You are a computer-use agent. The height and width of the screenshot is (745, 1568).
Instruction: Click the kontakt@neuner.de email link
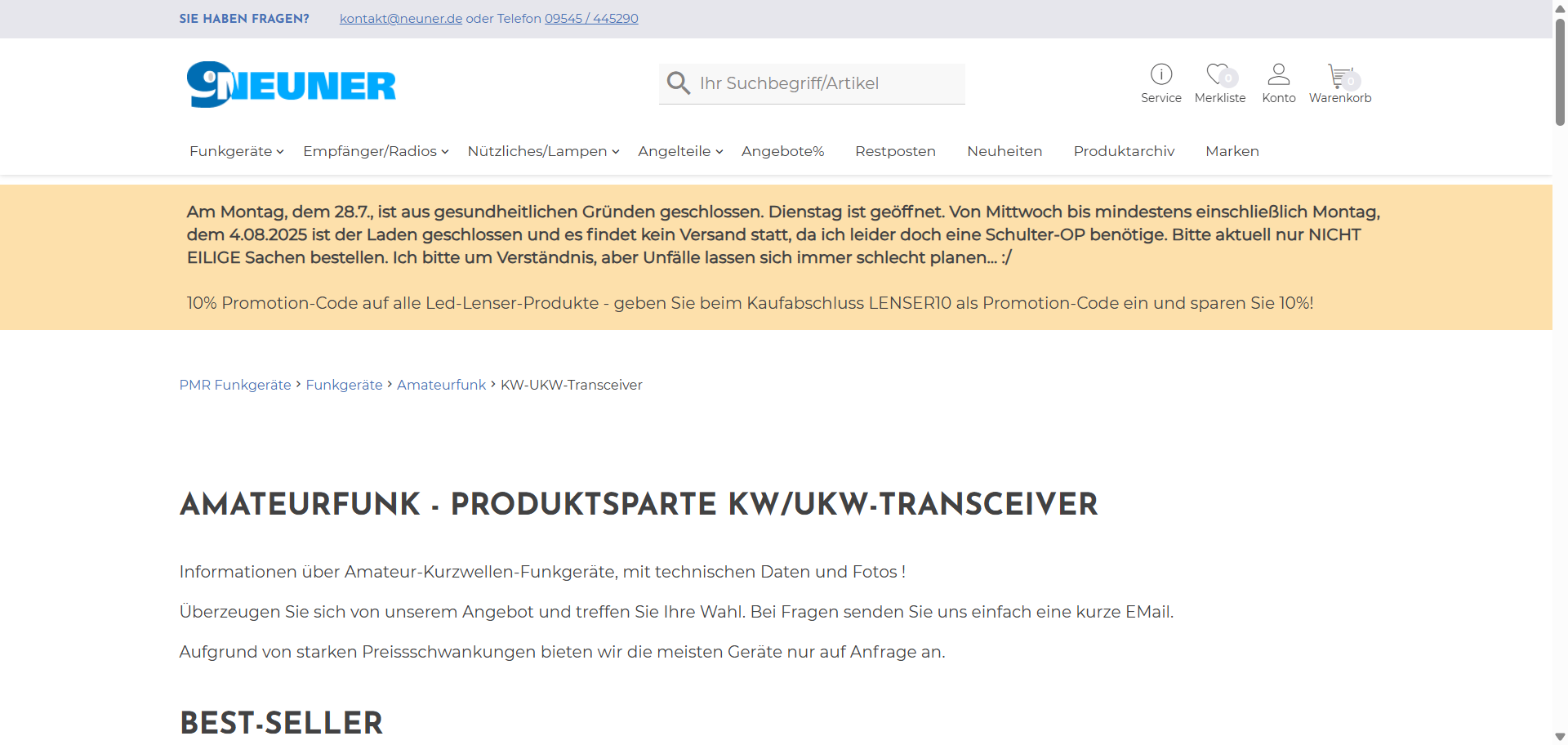pyautogui.click(x=401, y=19)
